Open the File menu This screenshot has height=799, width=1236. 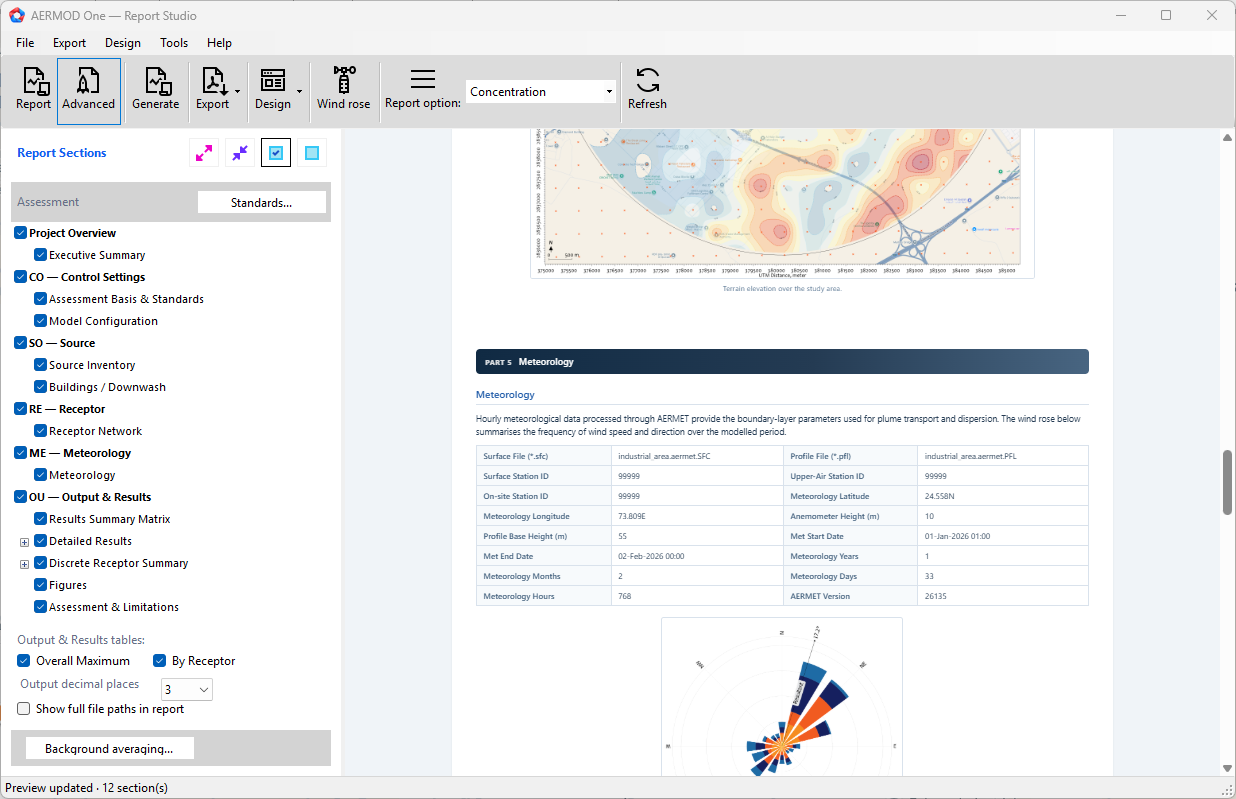tap(25, 43)
